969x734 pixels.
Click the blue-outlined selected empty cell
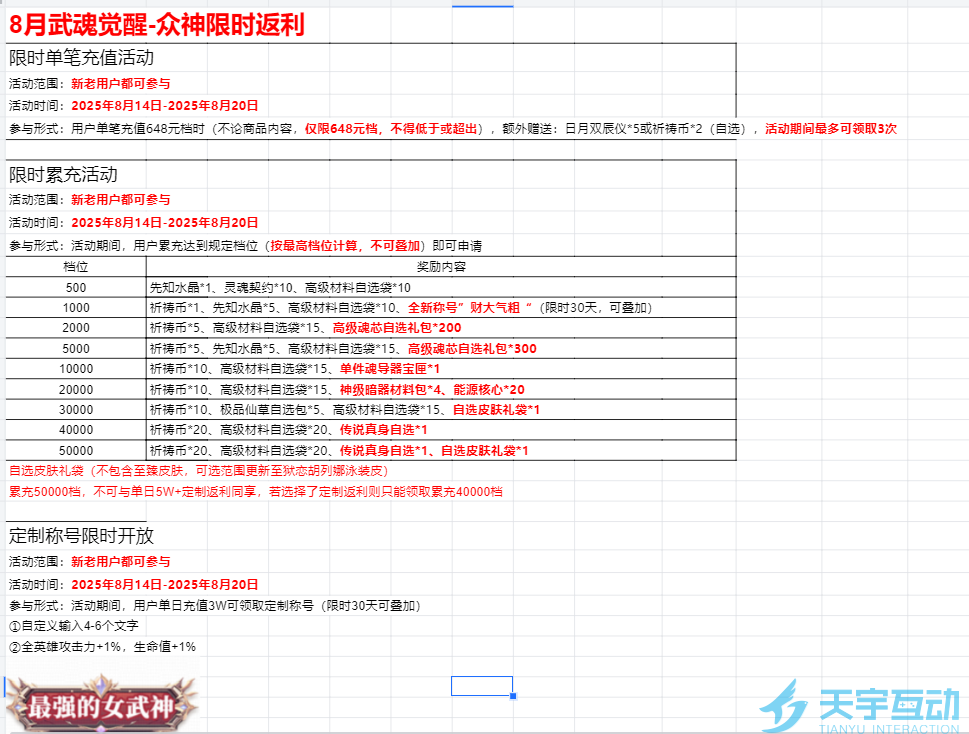click(482, 686)
